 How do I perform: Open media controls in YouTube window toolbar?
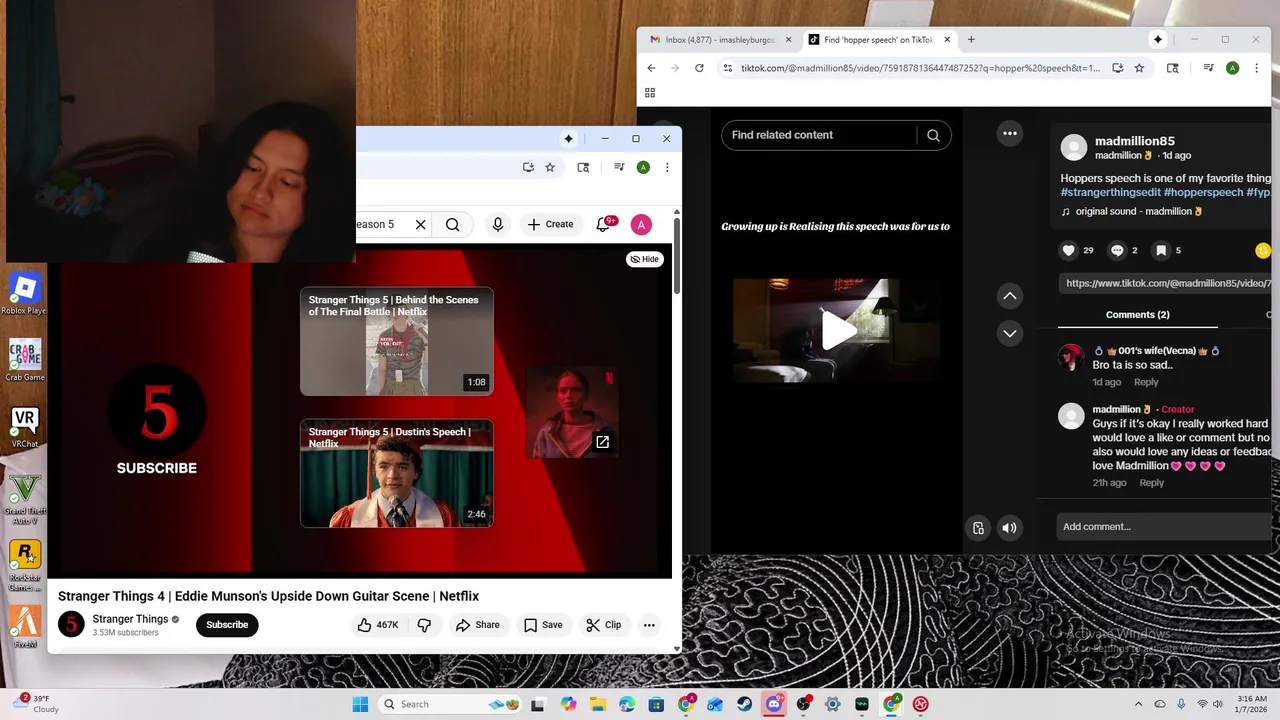(x=619, y=167)
